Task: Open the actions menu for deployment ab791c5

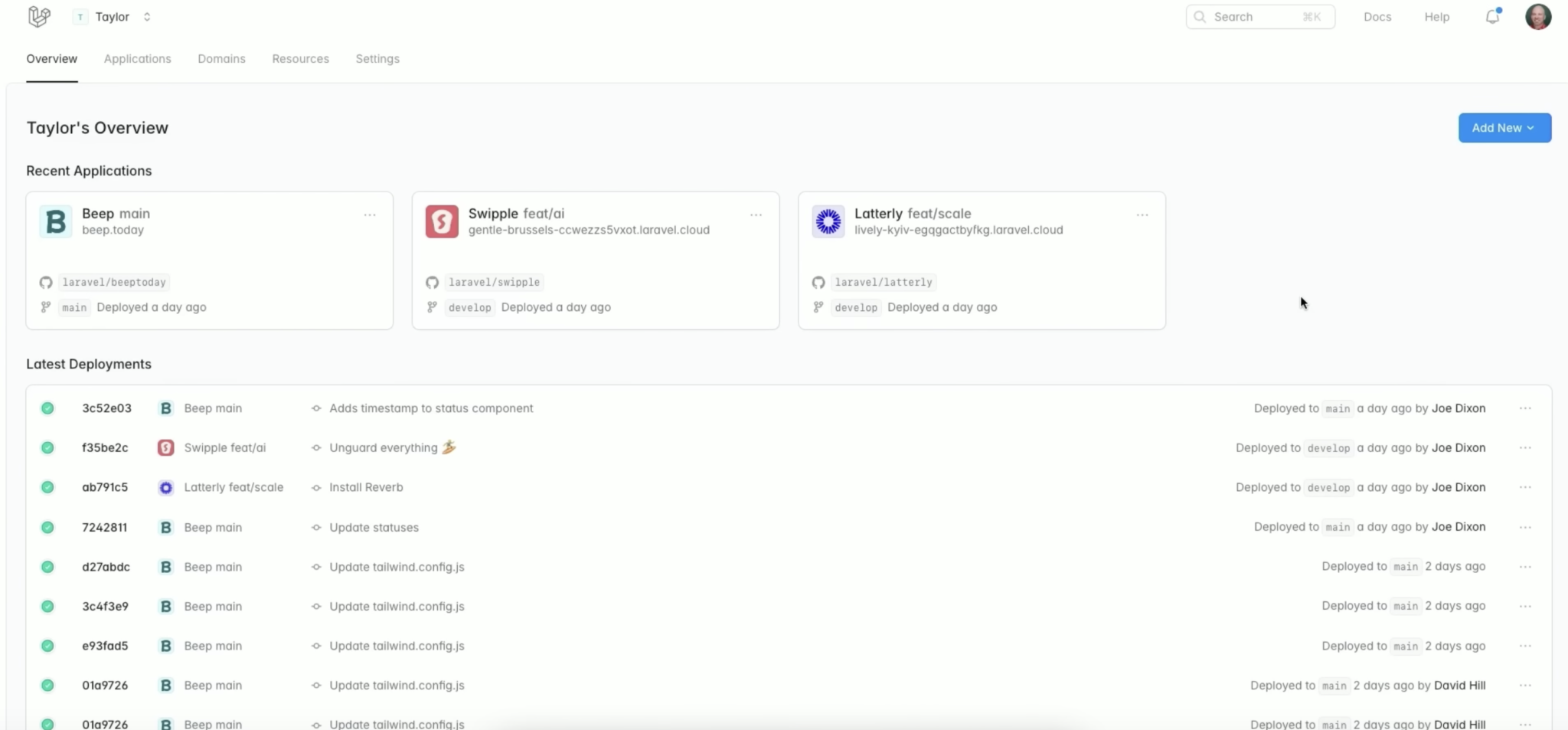Action: click(1525, 487)
